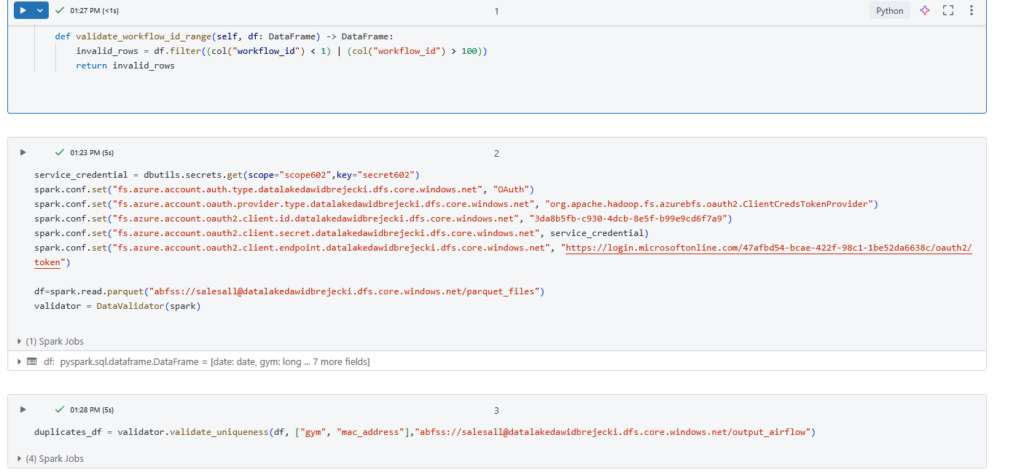Click the fullscreen focus icon on cell 1

947,11
